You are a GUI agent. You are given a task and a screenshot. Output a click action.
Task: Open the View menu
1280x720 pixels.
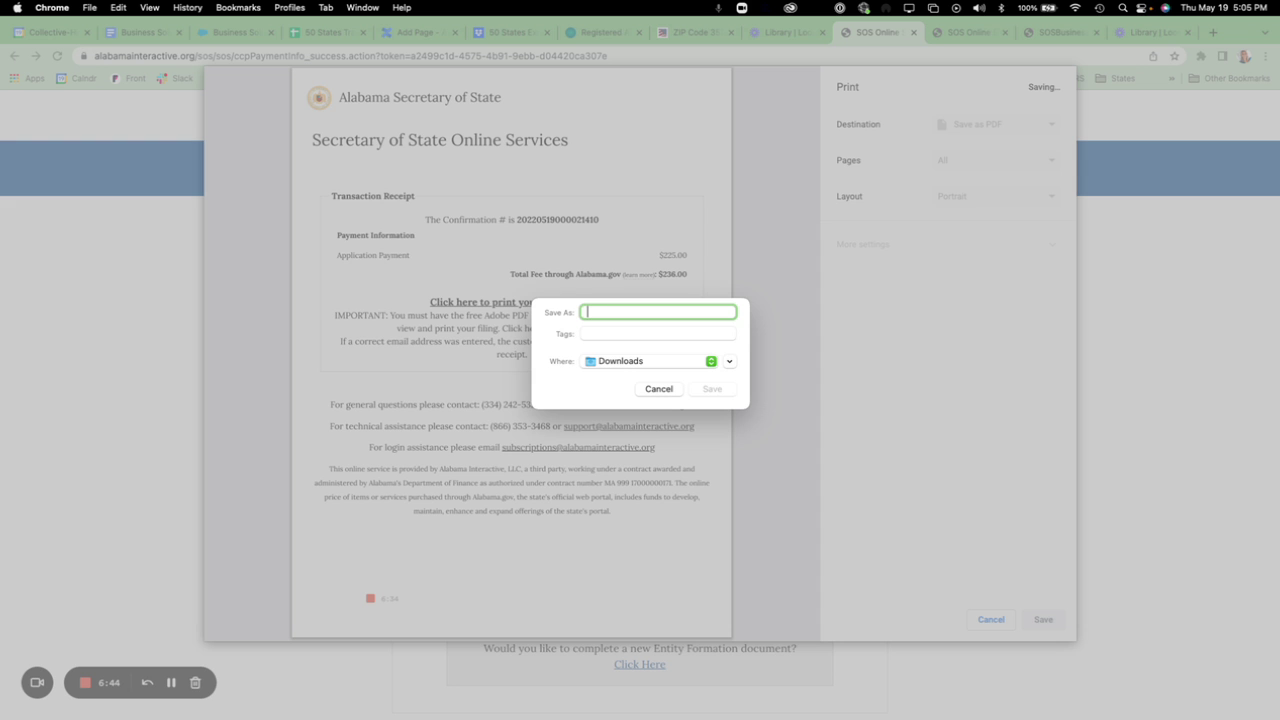(150, 7)
